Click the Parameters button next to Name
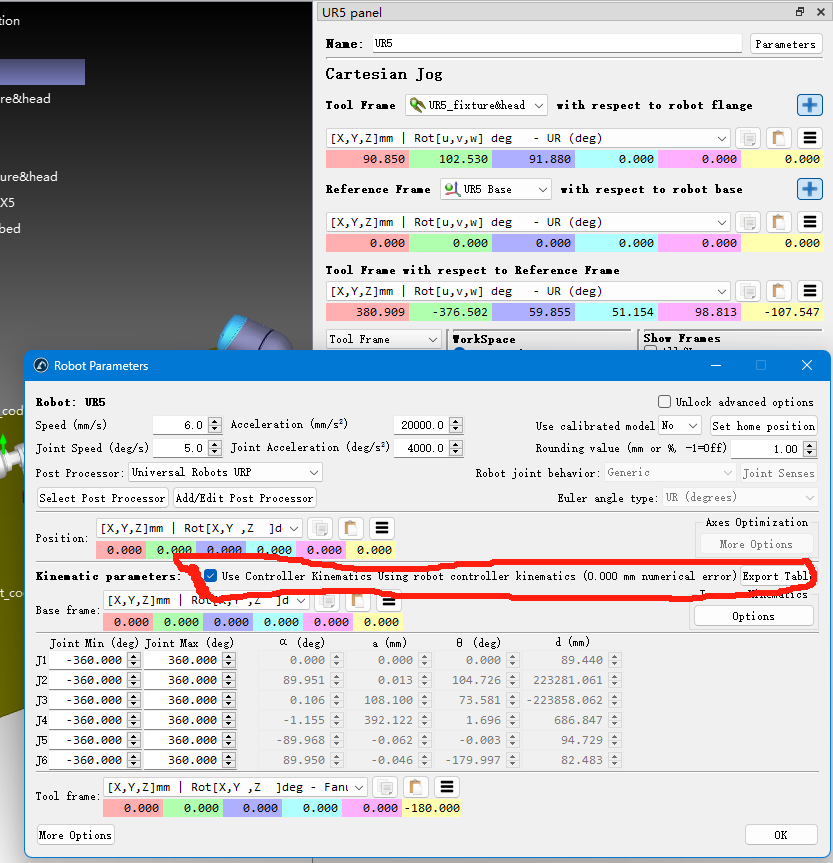The height and width of the screenshot is (863, 833). (x=785, y=44)
